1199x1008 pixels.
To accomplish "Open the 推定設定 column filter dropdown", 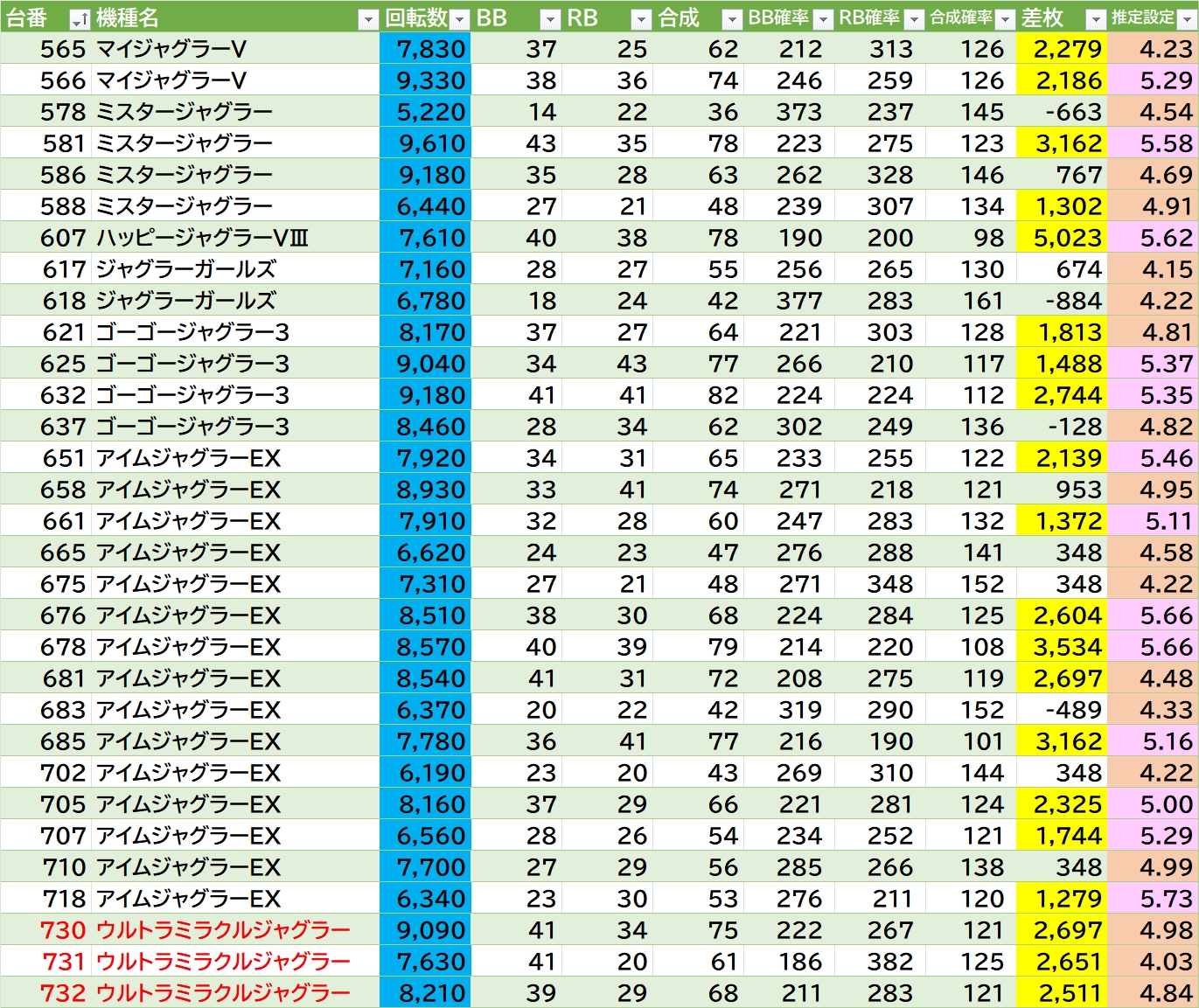I will pos(1187,19).
